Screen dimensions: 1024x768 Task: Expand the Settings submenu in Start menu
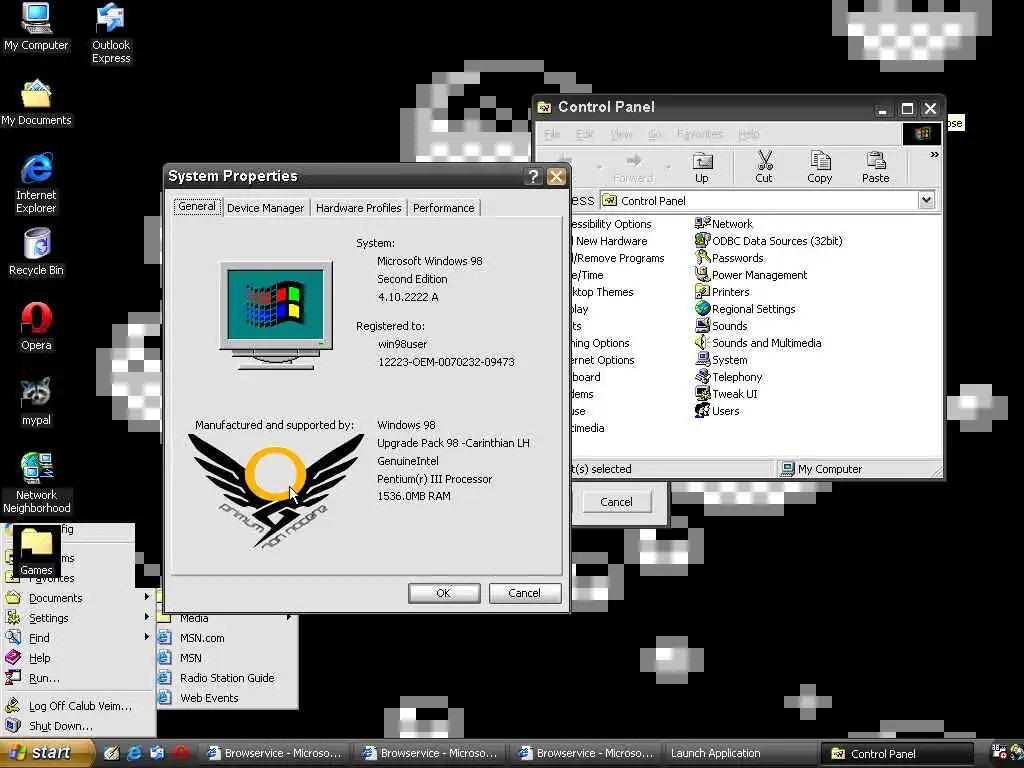pyautogui.click(x=77, y=618)
